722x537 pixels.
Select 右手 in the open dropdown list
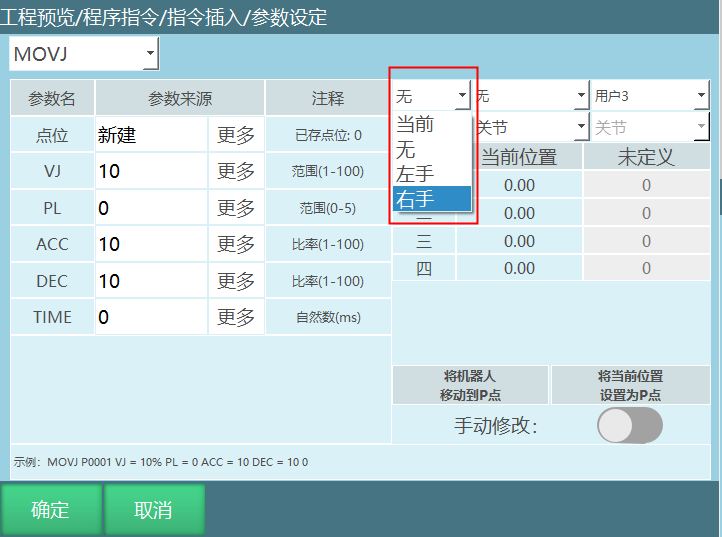(x=430, y=198)
